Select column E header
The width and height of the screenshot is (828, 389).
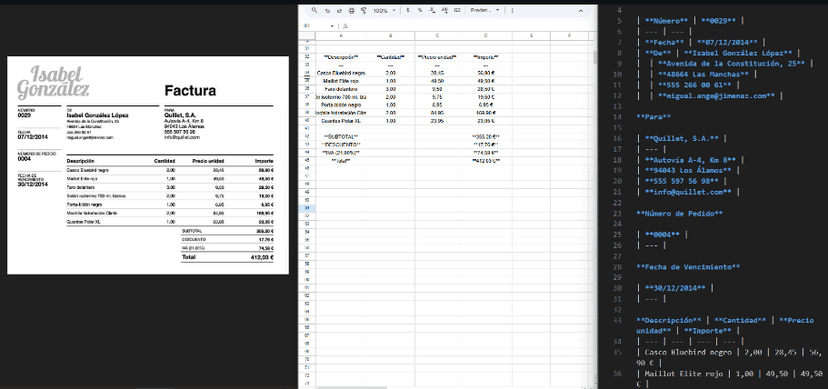531,36
